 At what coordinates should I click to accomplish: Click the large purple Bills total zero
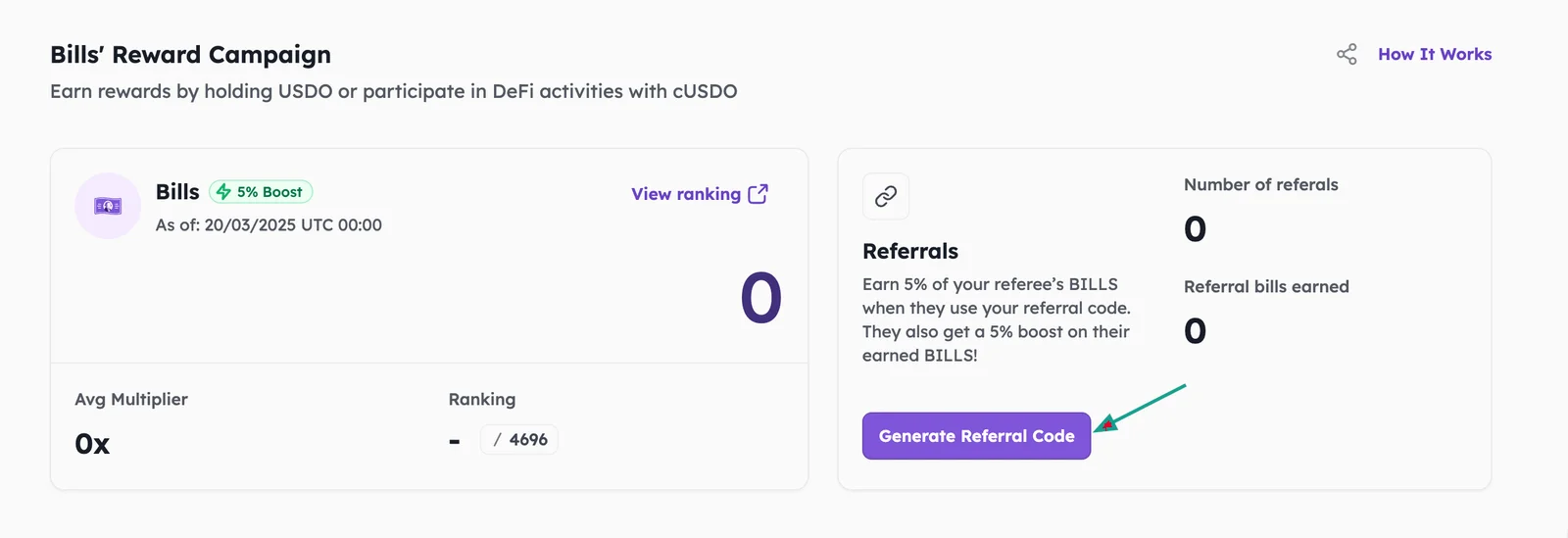[x=760, y=298]
